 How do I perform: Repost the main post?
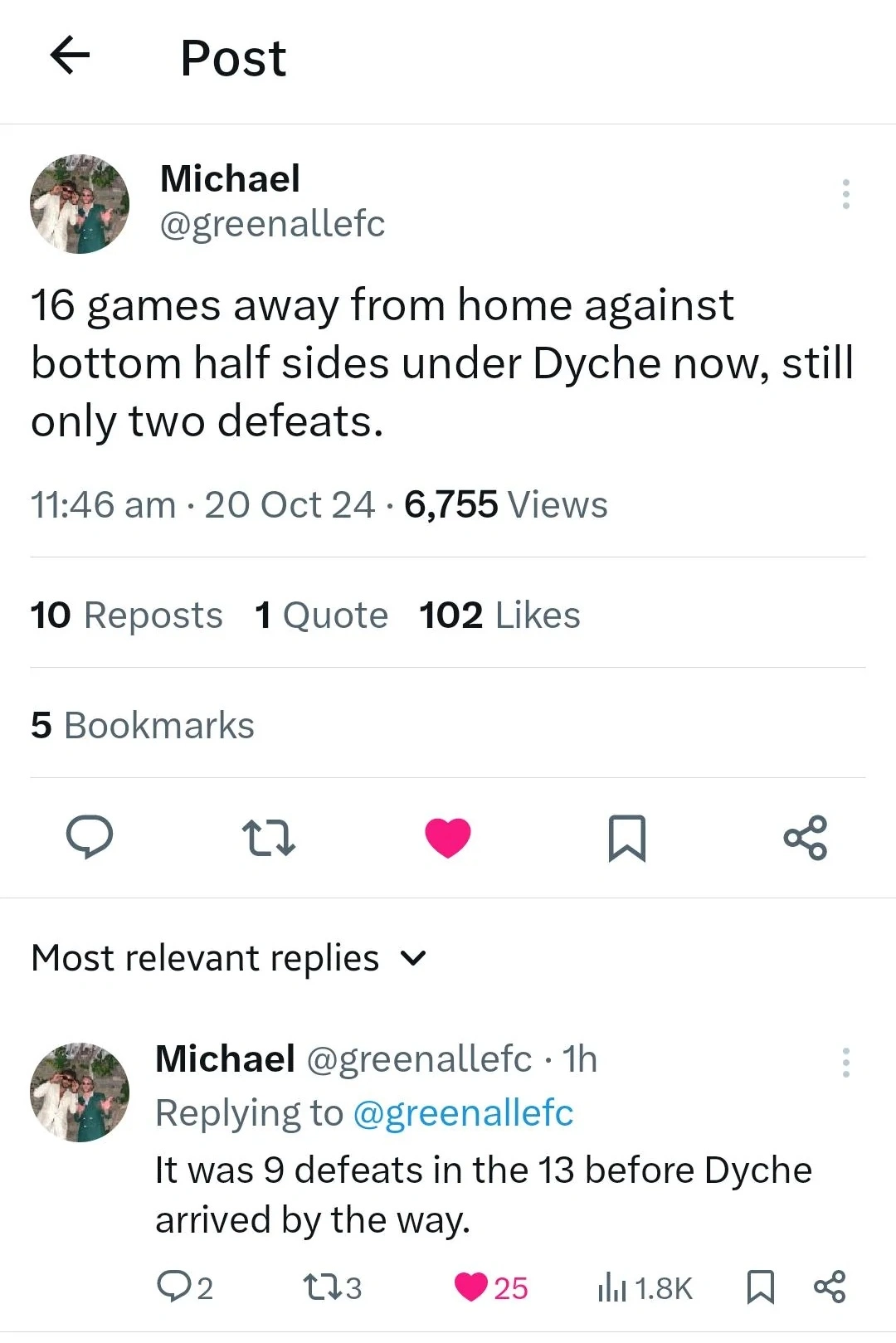268,838
